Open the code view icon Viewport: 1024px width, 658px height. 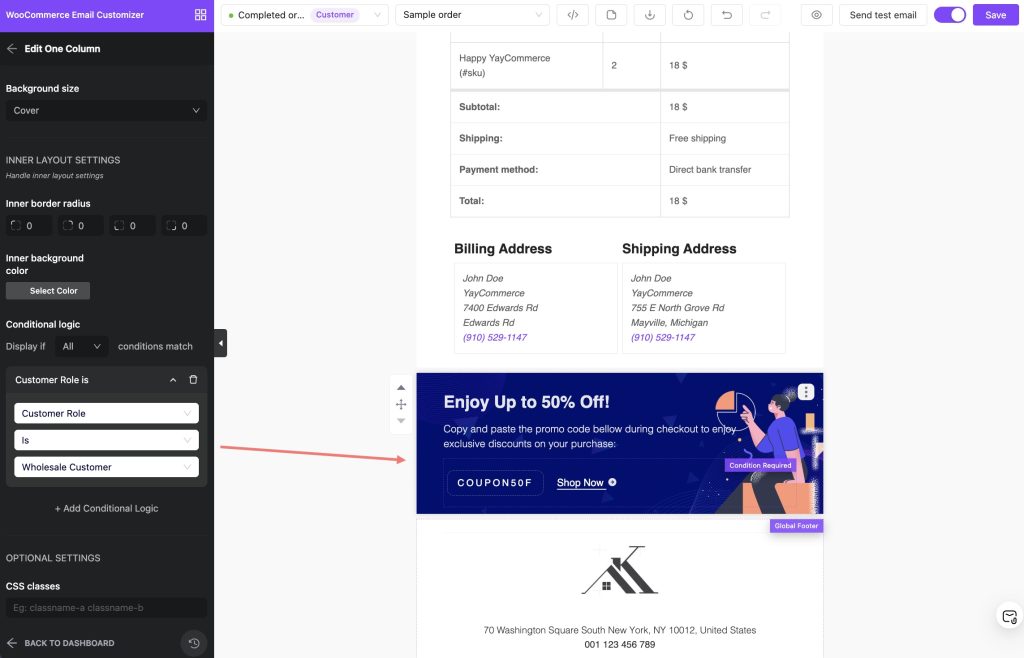(x=572, y=15)
